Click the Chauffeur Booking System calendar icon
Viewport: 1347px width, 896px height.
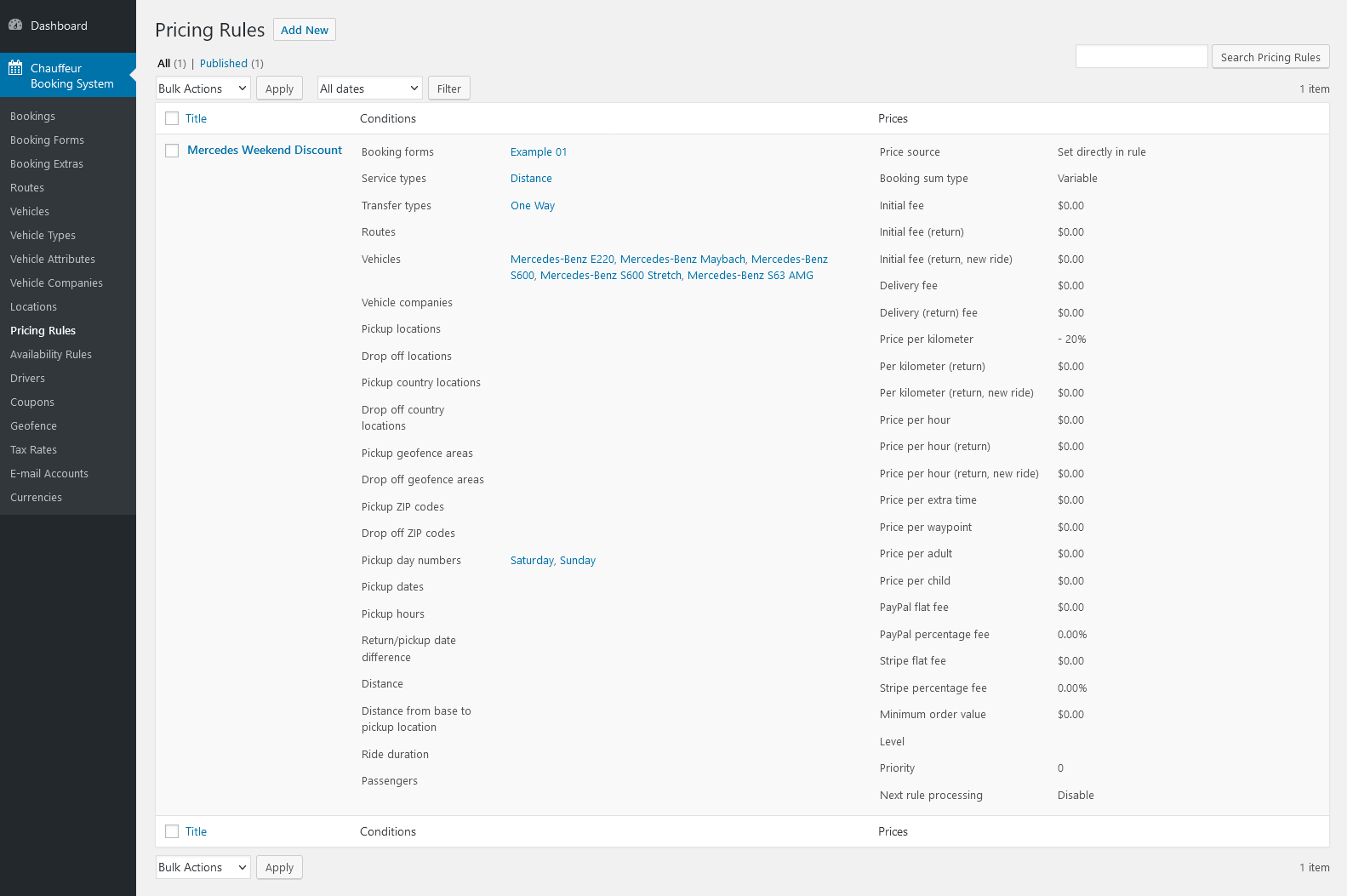click(15, 68)
